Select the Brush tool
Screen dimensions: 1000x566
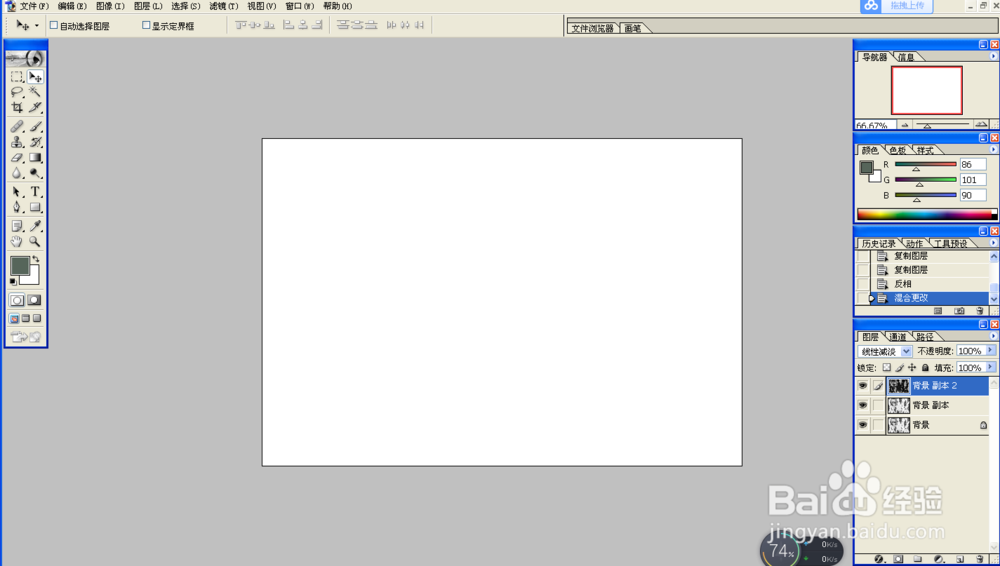35,126
